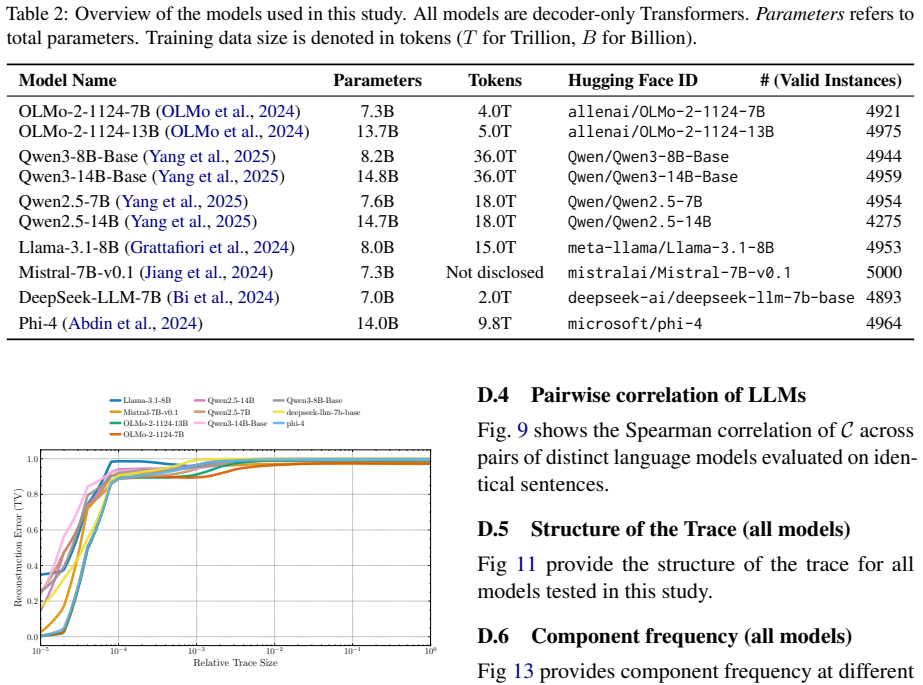
Task: Jump to Figure 13 reference link
Action: tap(523, 671)
